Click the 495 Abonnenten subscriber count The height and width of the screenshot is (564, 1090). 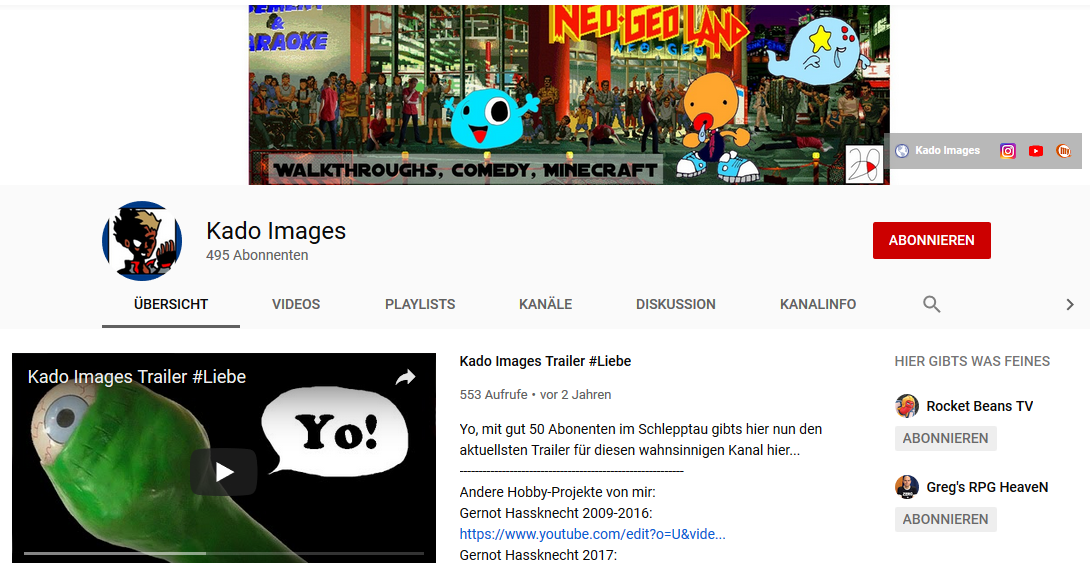[257, 255]
